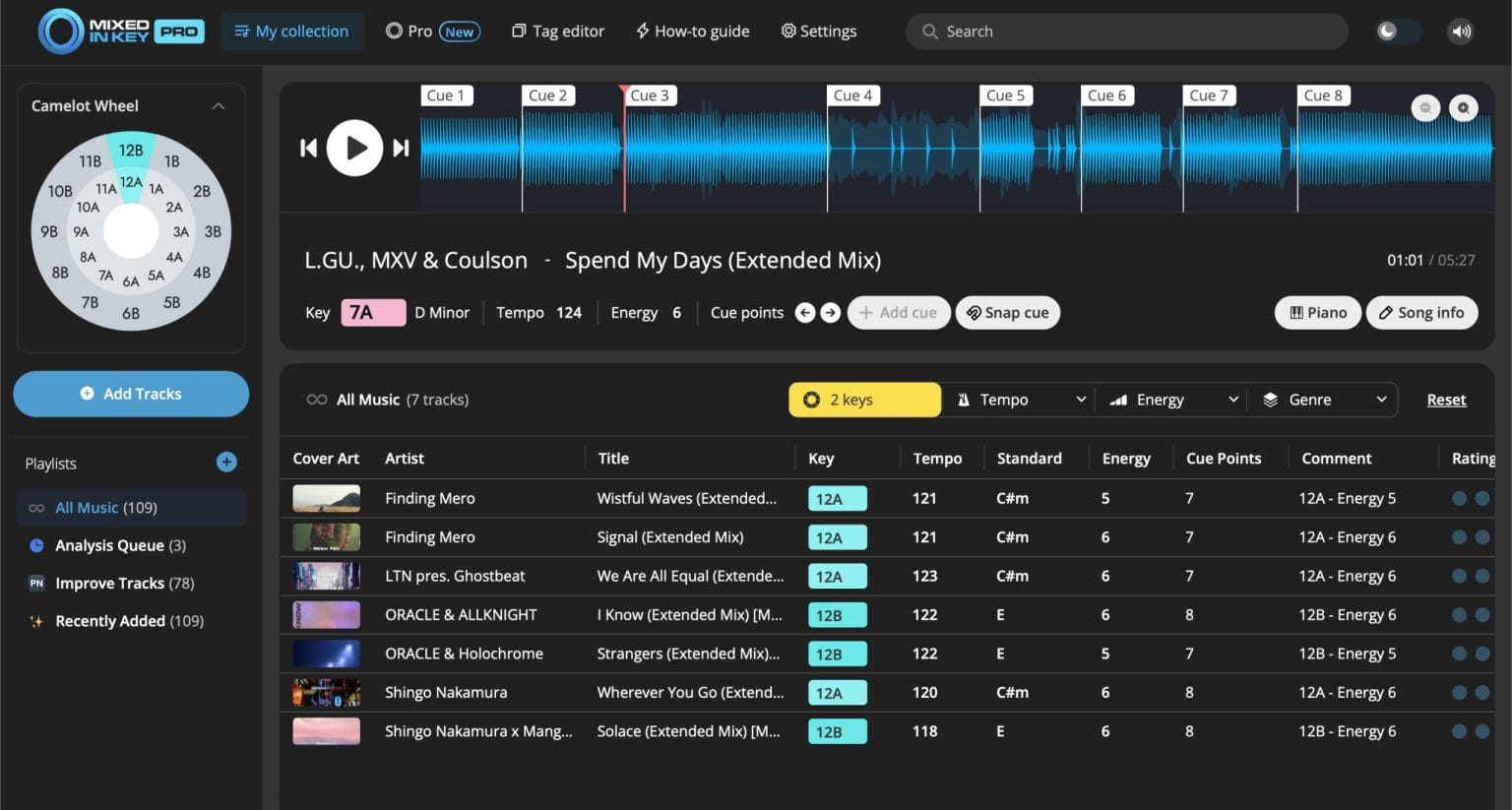This screenshot has width=1512, height=810.
Task: Select 12A on the Camelot Wheel
Action: coord(130,182)
